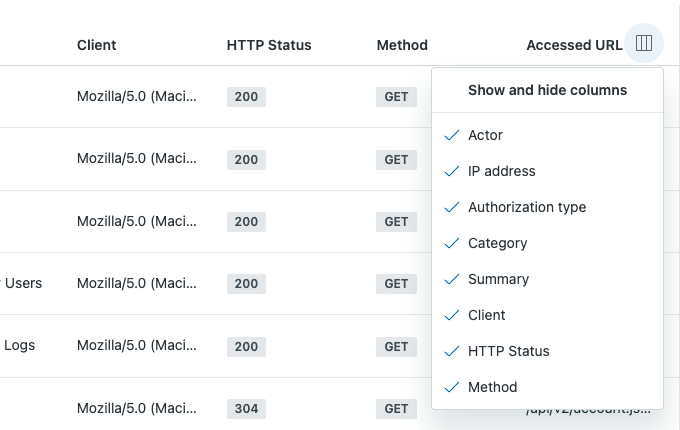The width and height of the screenshot is (680, 430).
Task: Hide the Method column
Action: 492,387
